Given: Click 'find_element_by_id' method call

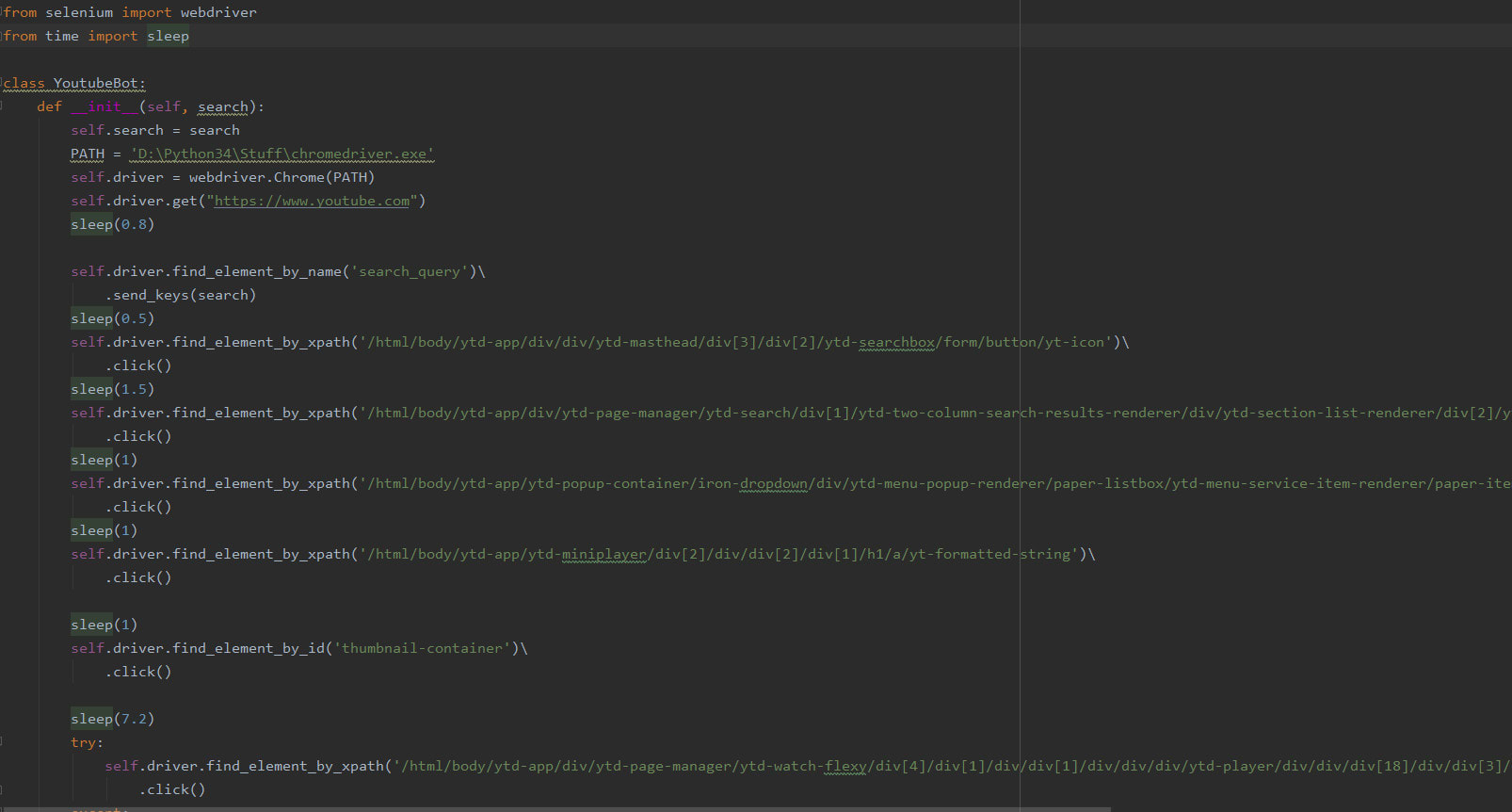Looking at the screenshot, I should pyautogui.click(x=249, y=648).
